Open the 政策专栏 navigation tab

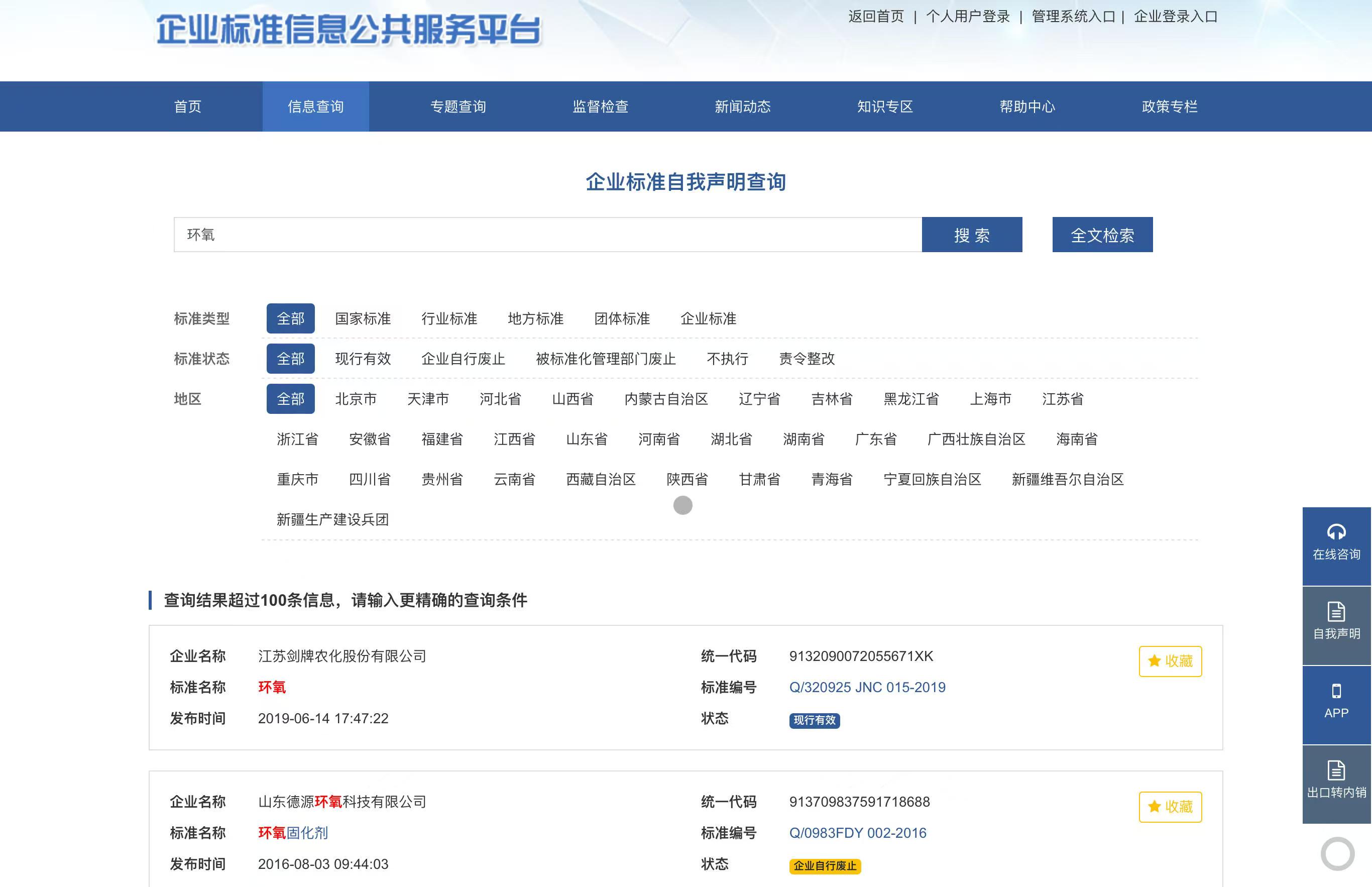coord(1170,106)
